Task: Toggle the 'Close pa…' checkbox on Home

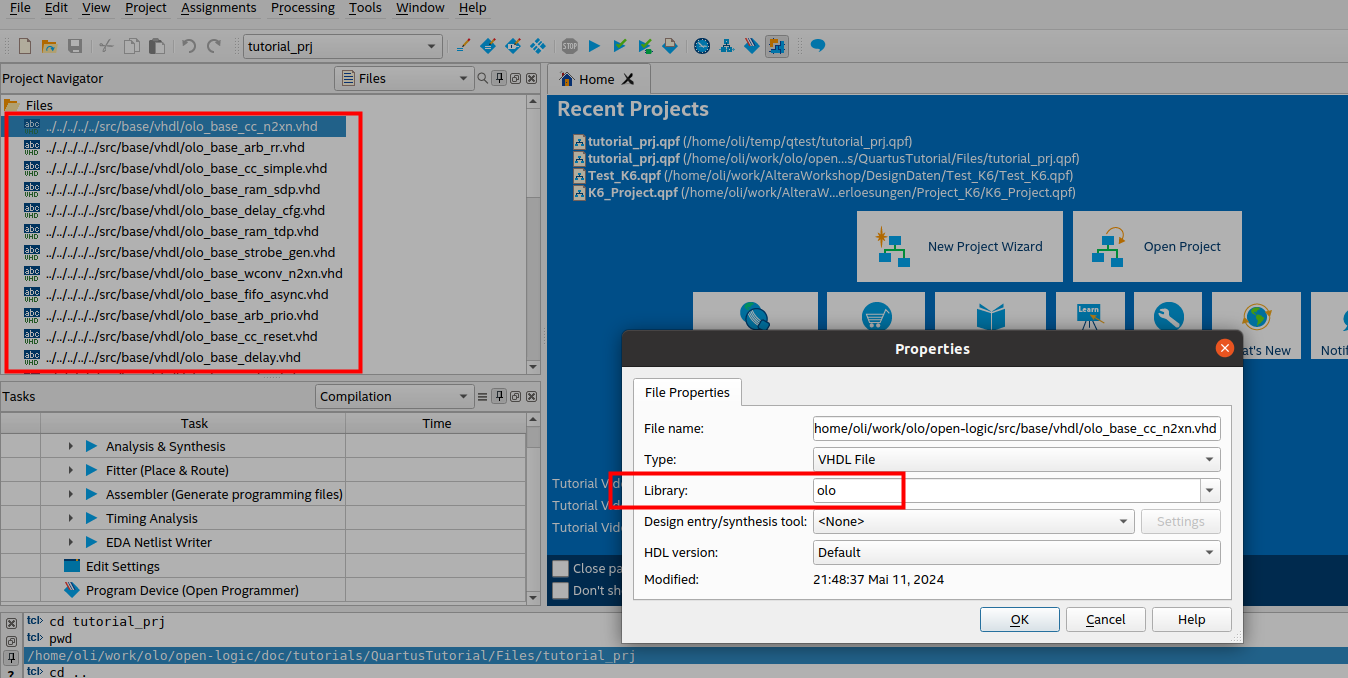Action: click(x=561, y=568)
